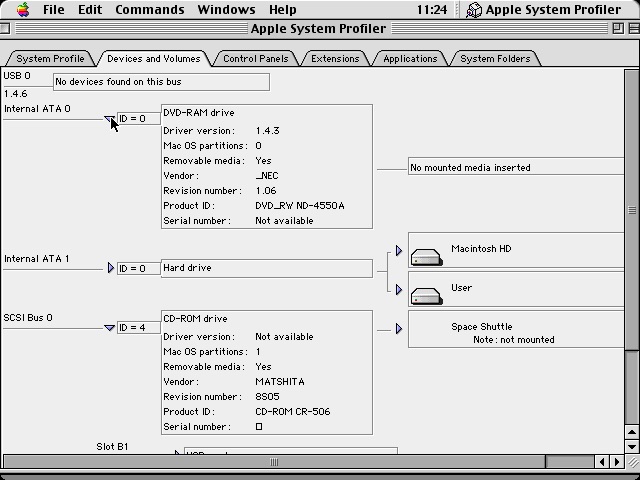Click the vertical scrollbar down arrow

point(632,446)
